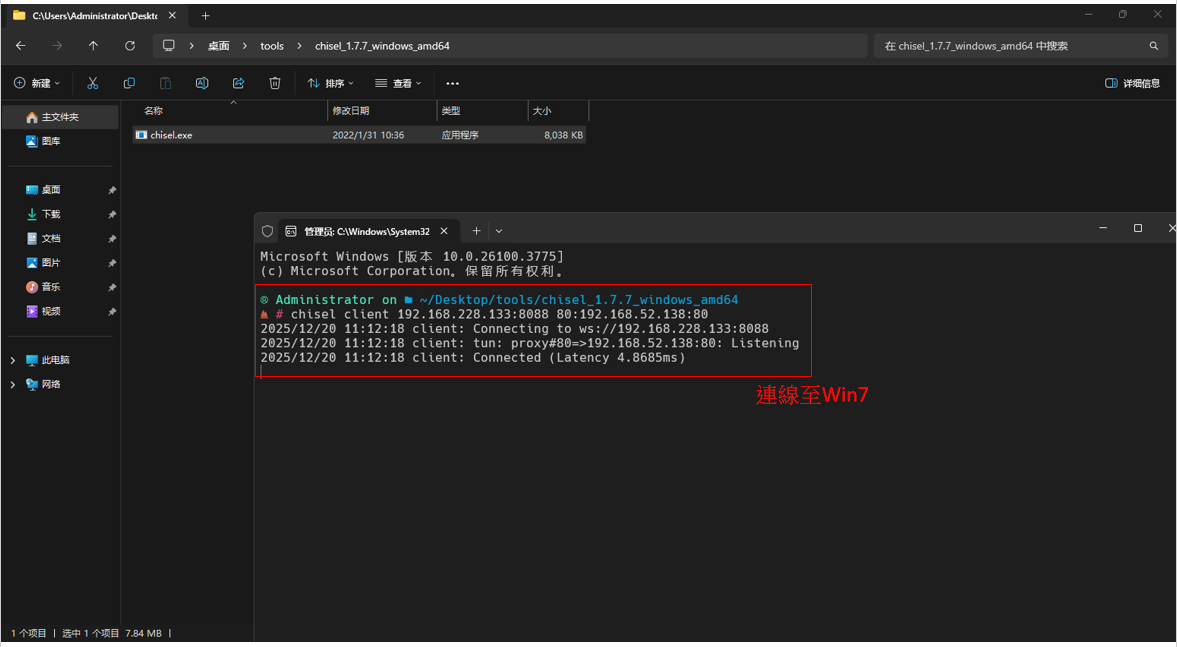1177x647 pixels.
Task: Click chevron before 桌面 in breadcrumb
Action: click(x=192, y=46)
